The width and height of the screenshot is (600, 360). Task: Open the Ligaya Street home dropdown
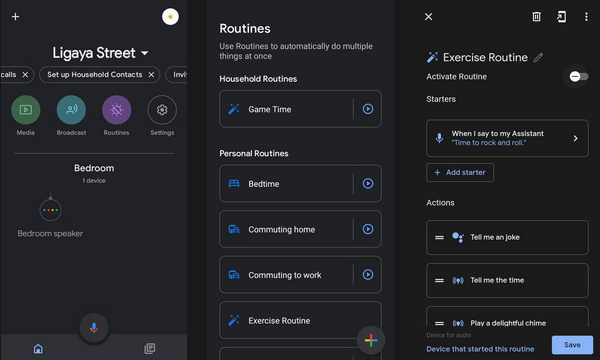[100, 53]
